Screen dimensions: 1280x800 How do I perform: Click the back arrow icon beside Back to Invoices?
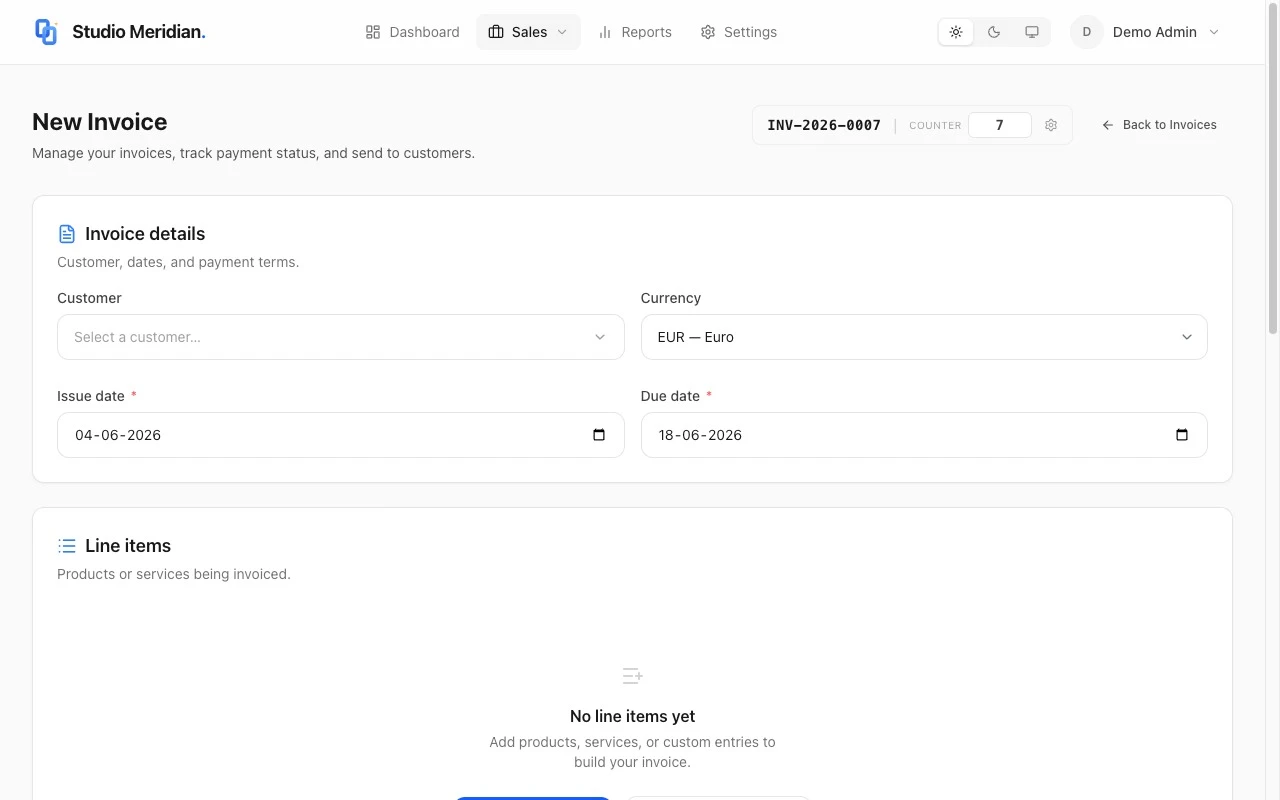coord(1108,125)
